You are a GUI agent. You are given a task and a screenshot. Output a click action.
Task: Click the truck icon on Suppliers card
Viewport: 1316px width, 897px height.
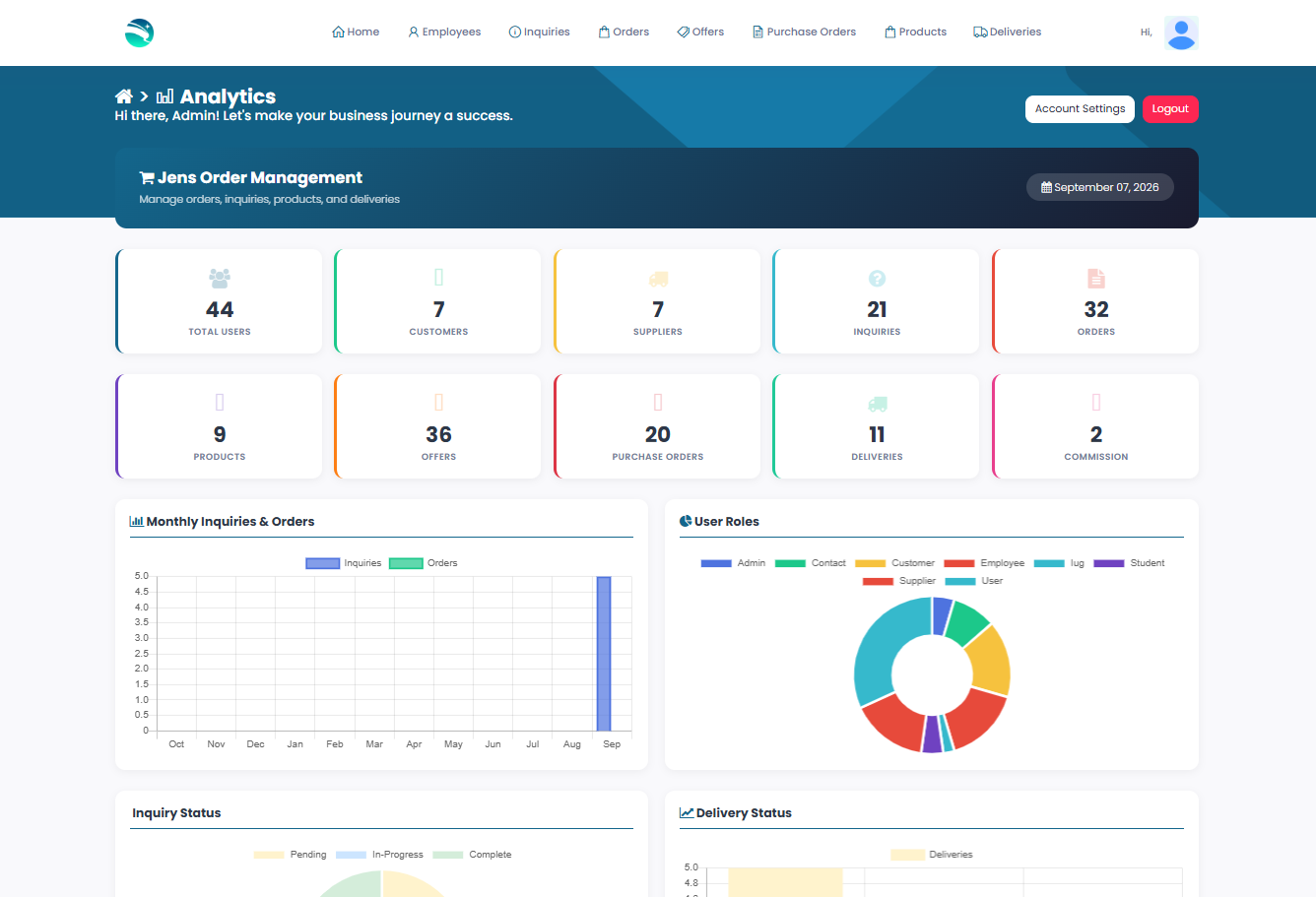[x=658, y=279]
